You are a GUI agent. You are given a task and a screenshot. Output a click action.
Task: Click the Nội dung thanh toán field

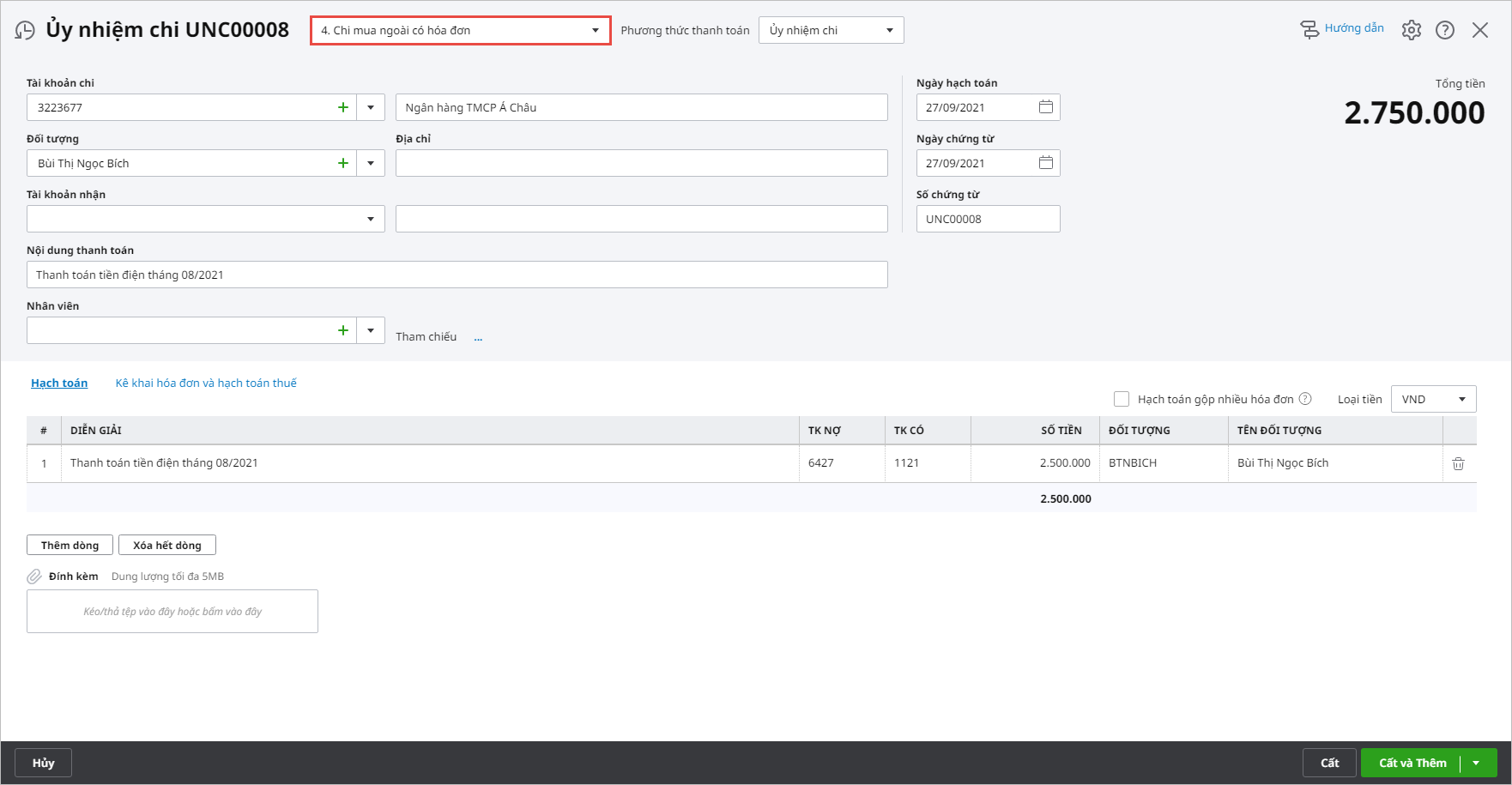pos(457,275)
